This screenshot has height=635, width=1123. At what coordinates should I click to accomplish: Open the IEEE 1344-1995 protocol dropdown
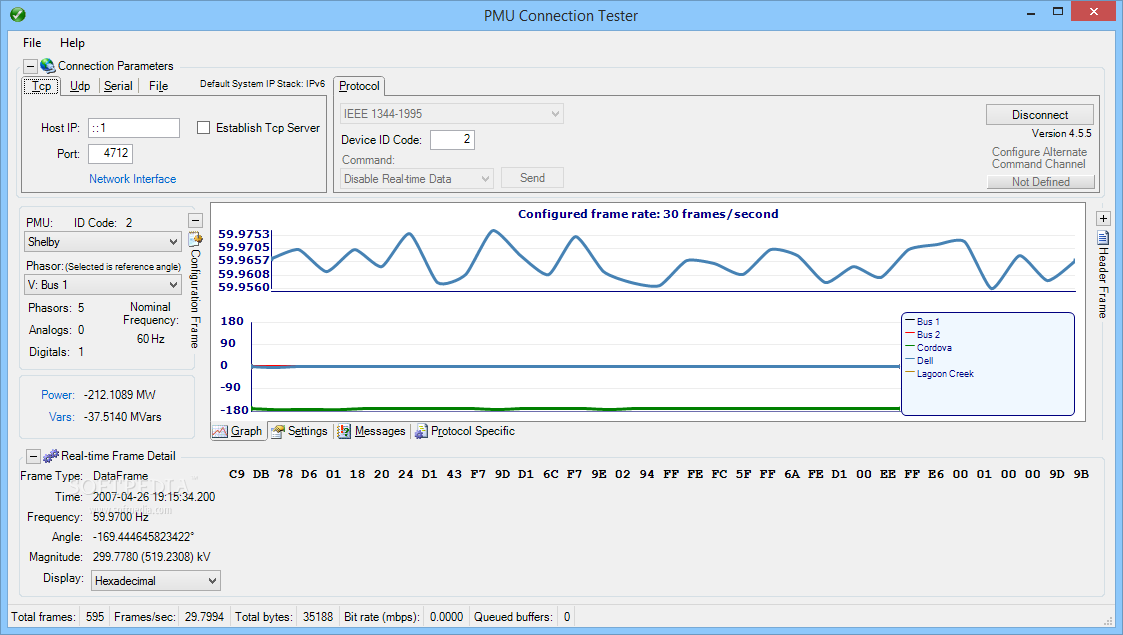(451, 114)
